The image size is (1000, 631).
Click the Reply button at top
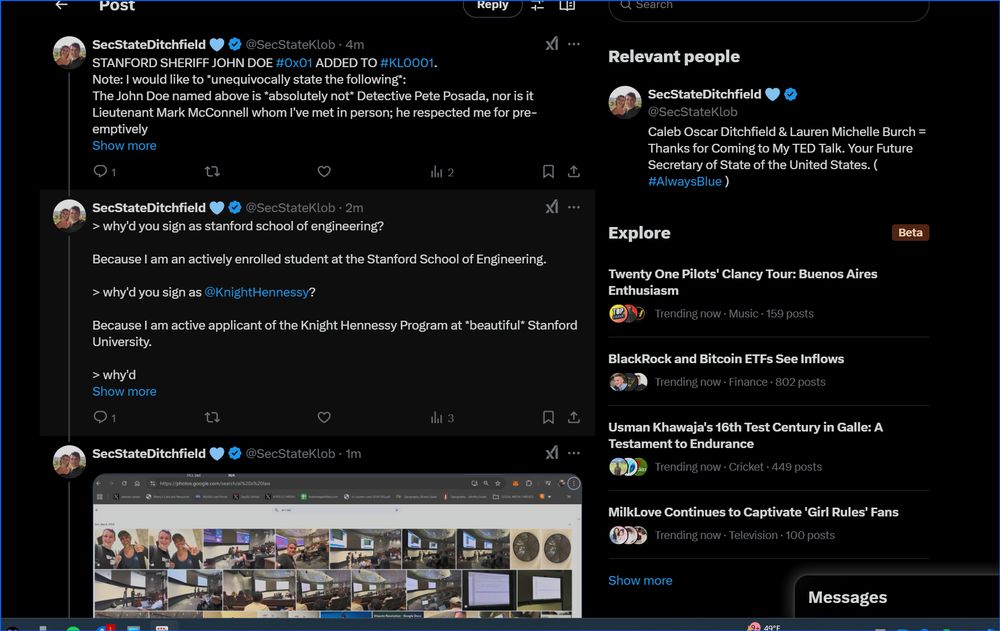click(492, 6)
